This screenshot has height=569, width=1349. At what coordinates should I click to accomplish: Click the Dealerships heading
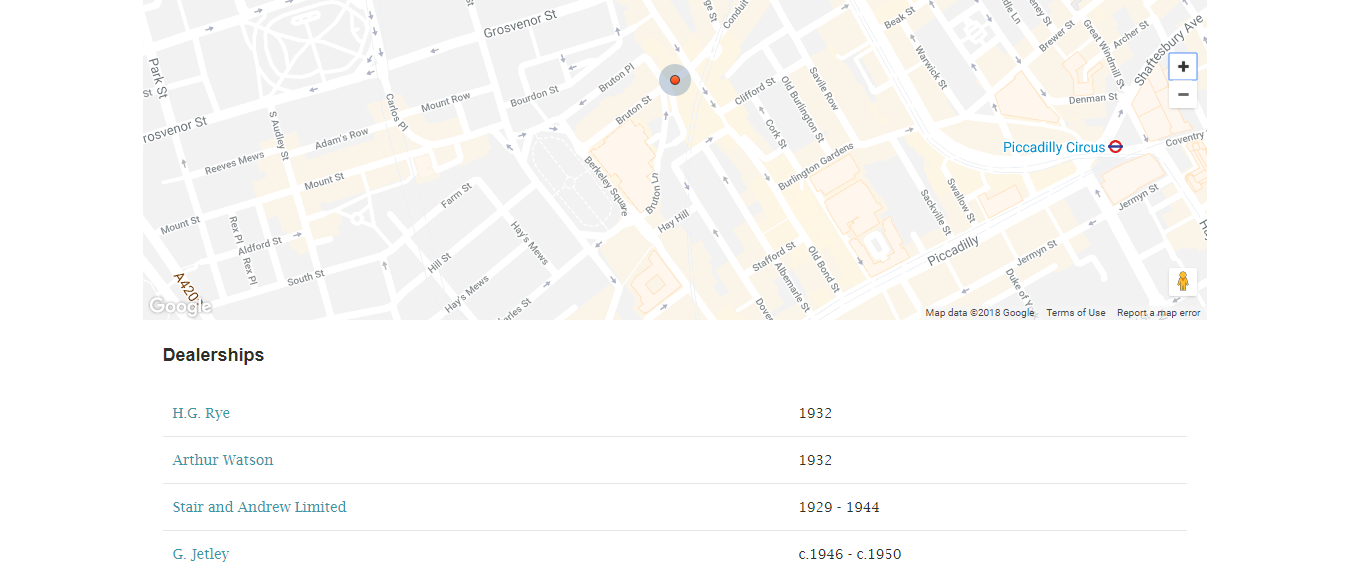pos(213,355)
